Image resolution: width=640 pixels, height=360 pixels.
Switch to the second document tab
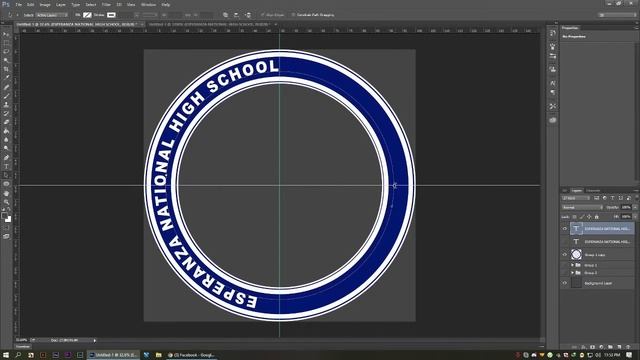(209, 24)
